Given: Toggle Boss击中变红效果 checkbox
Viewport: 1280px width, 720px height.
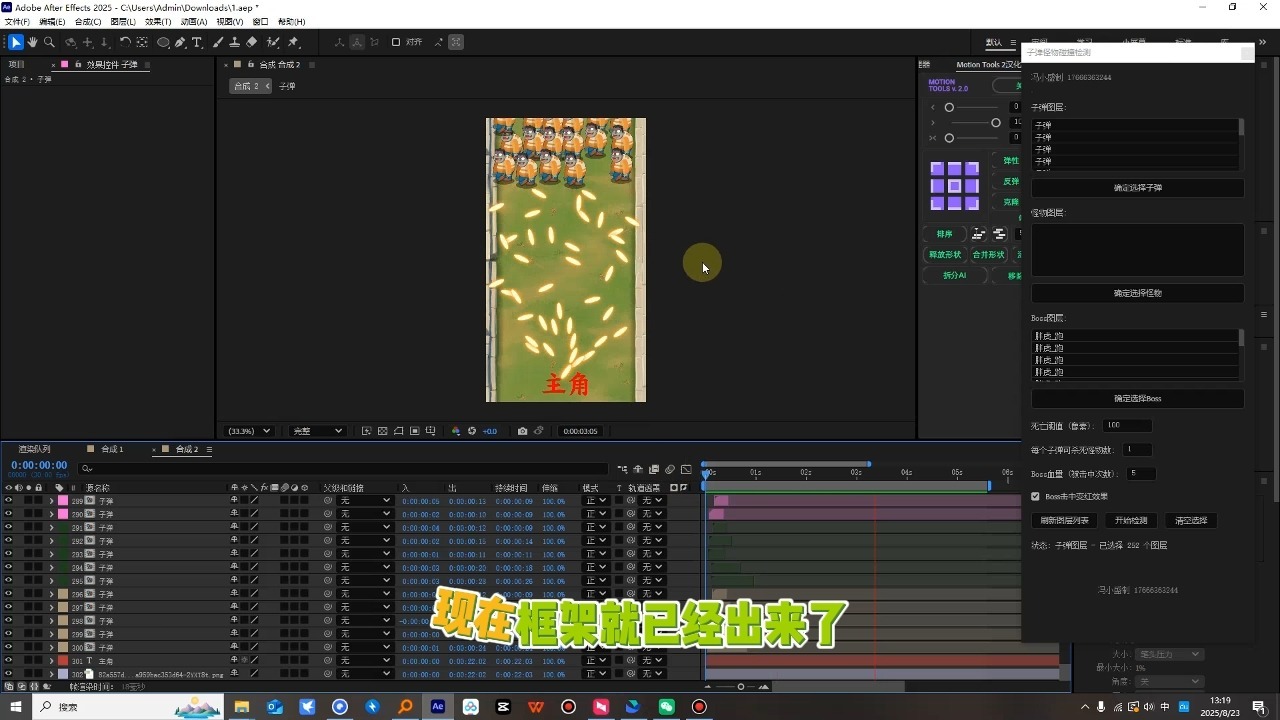Looking at the screenshot, I should click(x=1036, y=496).
